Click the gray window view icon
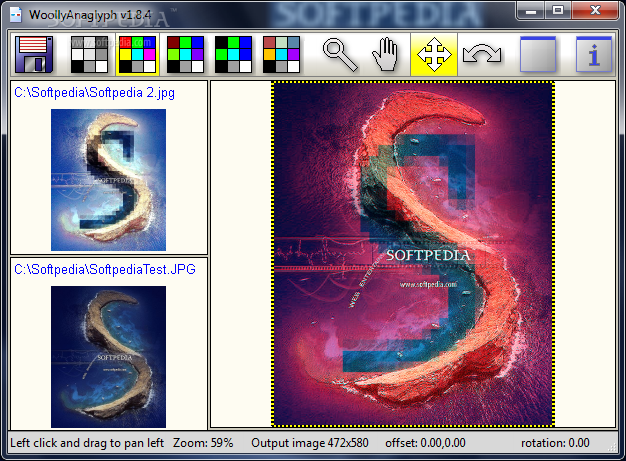The height and width of the screenshot is (461, 626). point(538,54)
